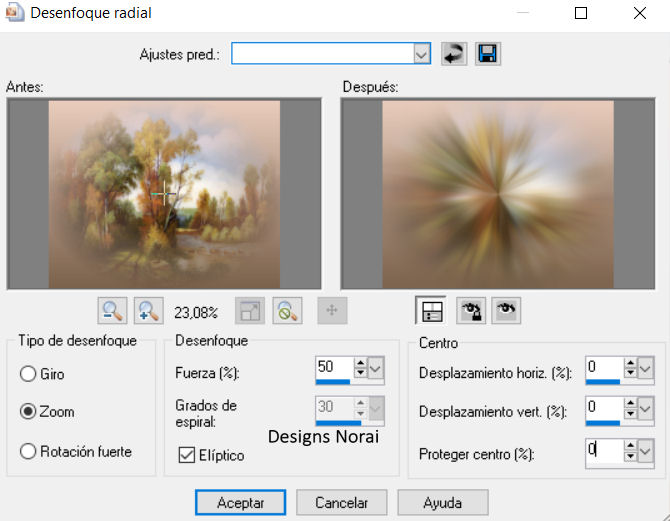Decrease Fuerza (%) with down arrow

coord(361,373)
